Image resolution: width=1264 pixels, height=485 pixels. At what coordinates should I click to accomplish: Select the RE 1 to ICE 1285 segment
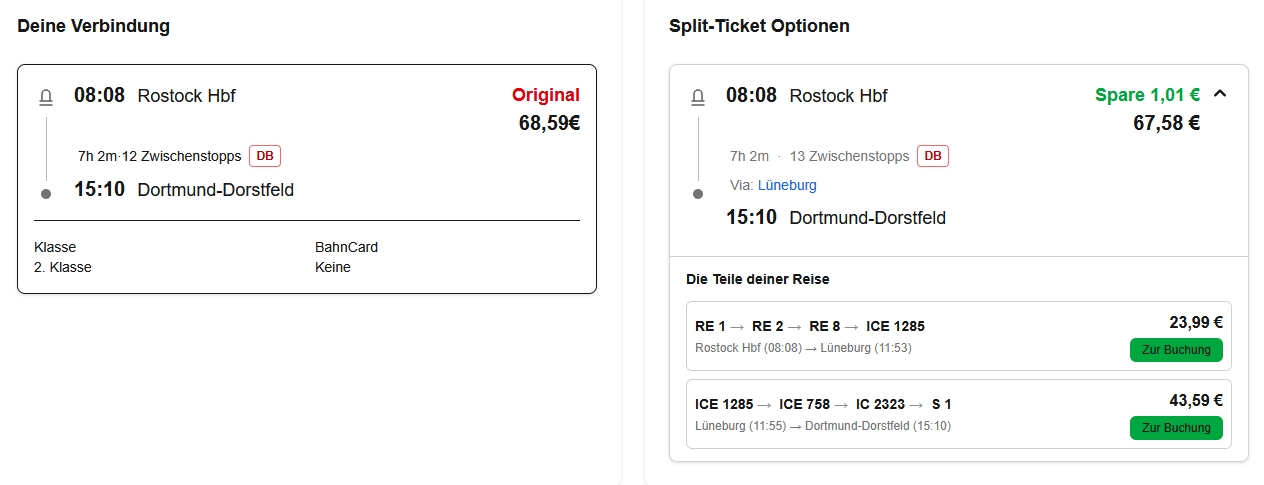pos(959,336)
